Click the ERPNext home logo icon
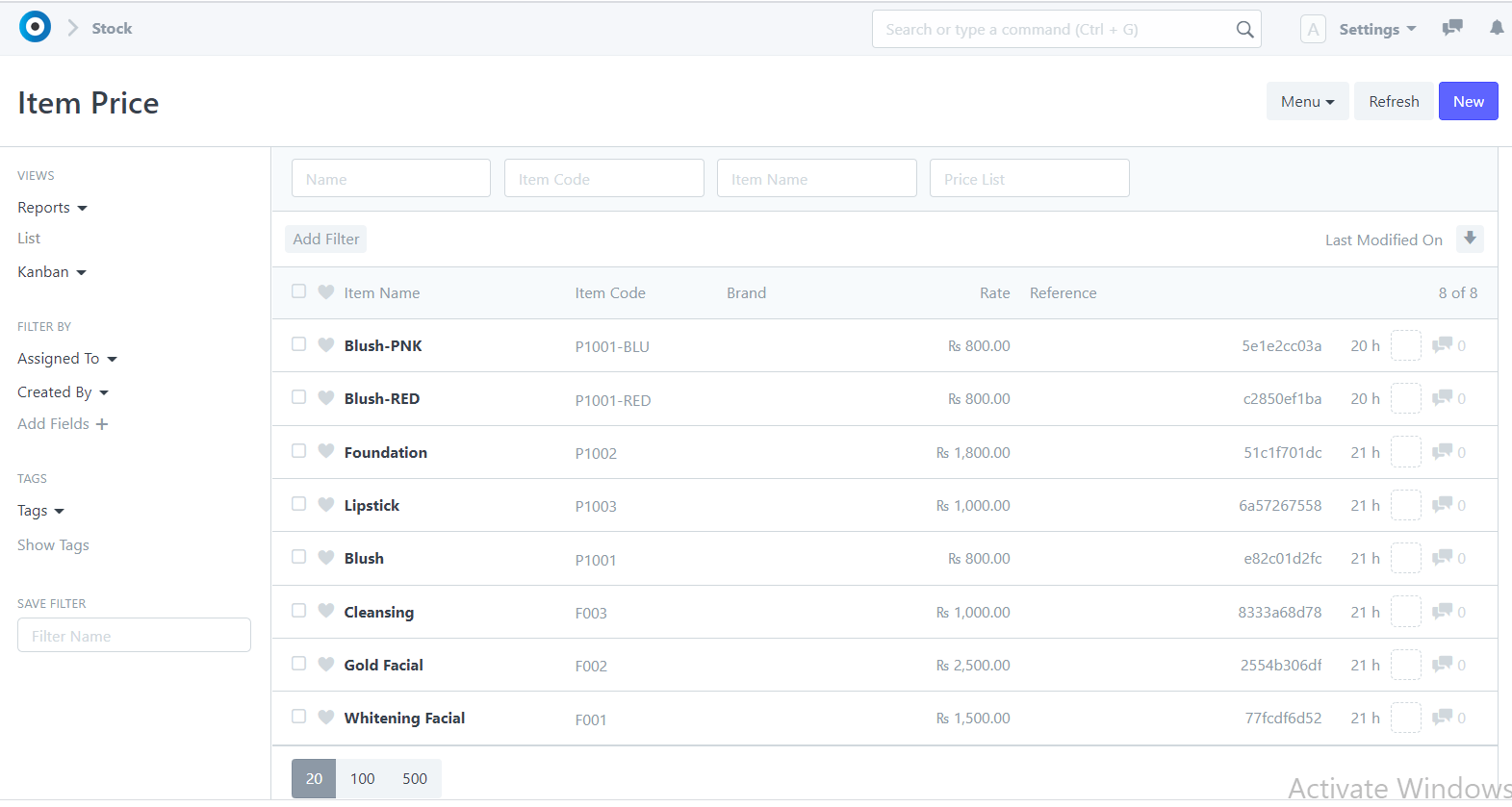The height and width of the screenshot is (807, 1512). tap(35, 27)
